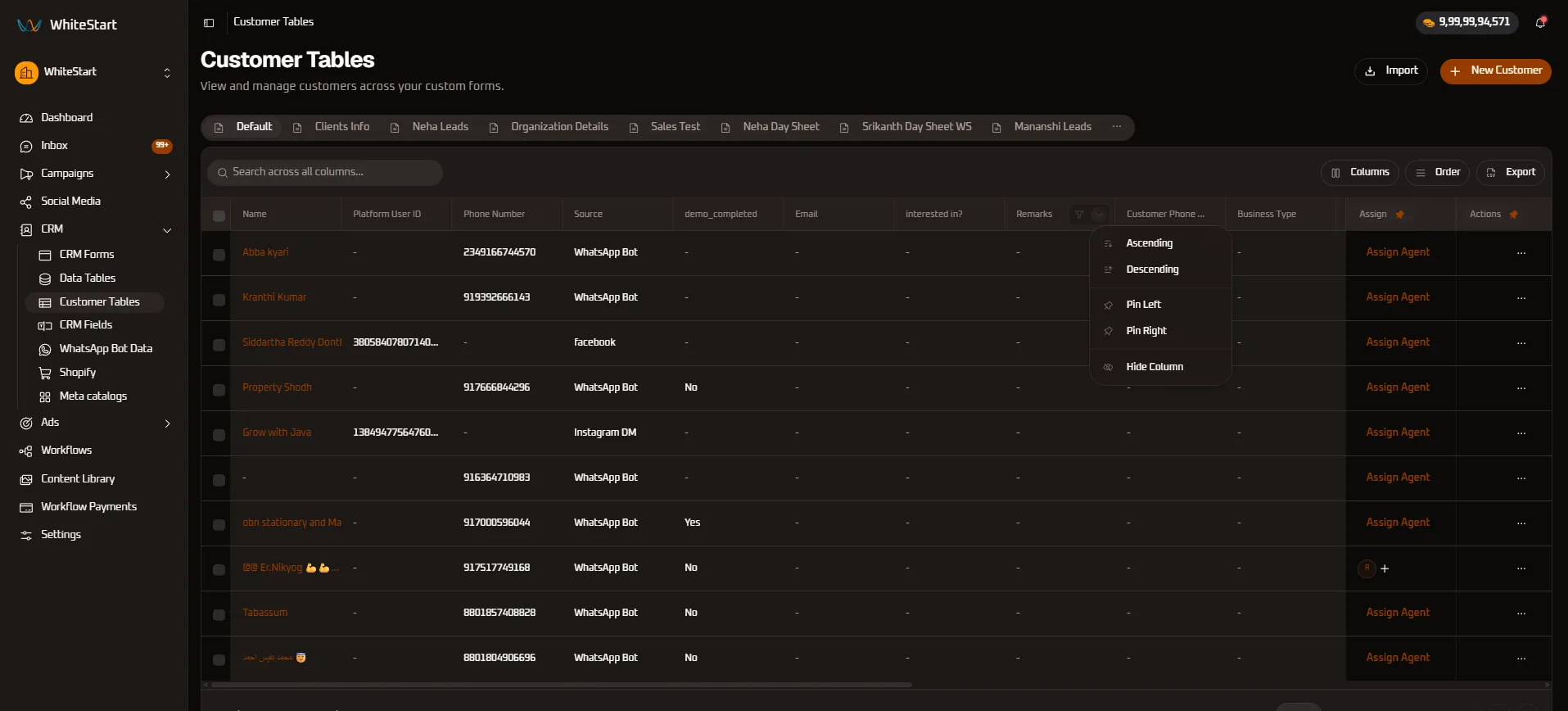Switch to the Clients Info tab
Viewport: 1568px width, 711px height.
point(332,127)
